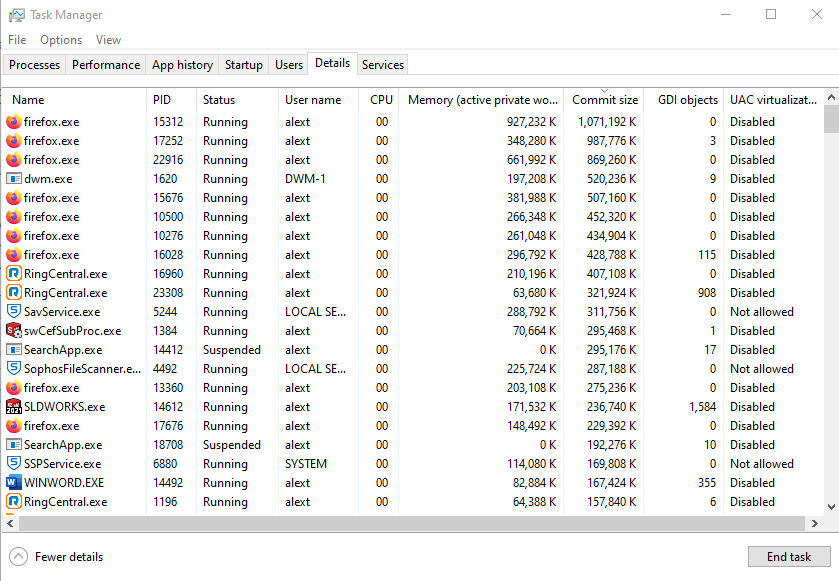This screenshot has width=839, height=581.
Task: Open the File menu
Action: tap(17, 40)
